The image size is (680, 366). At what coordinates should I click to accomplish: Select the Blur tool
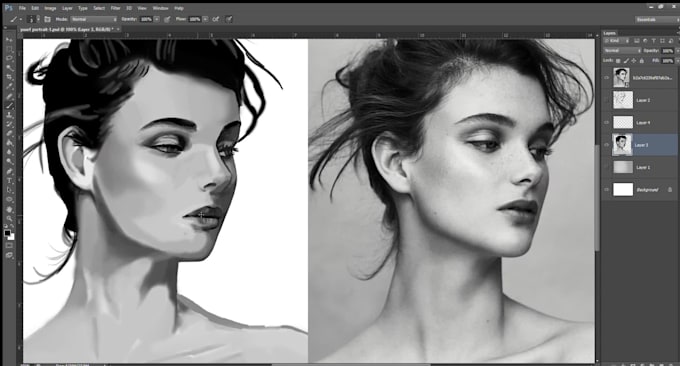pos(9,152)
